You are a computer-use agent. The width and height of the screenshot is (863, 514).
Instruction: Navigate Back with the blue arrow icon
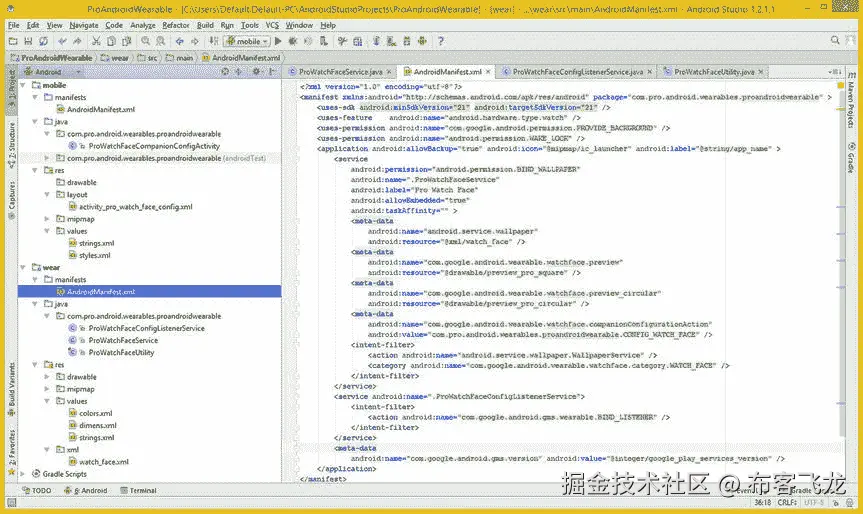pyautogui.click(x=179, y=41)
